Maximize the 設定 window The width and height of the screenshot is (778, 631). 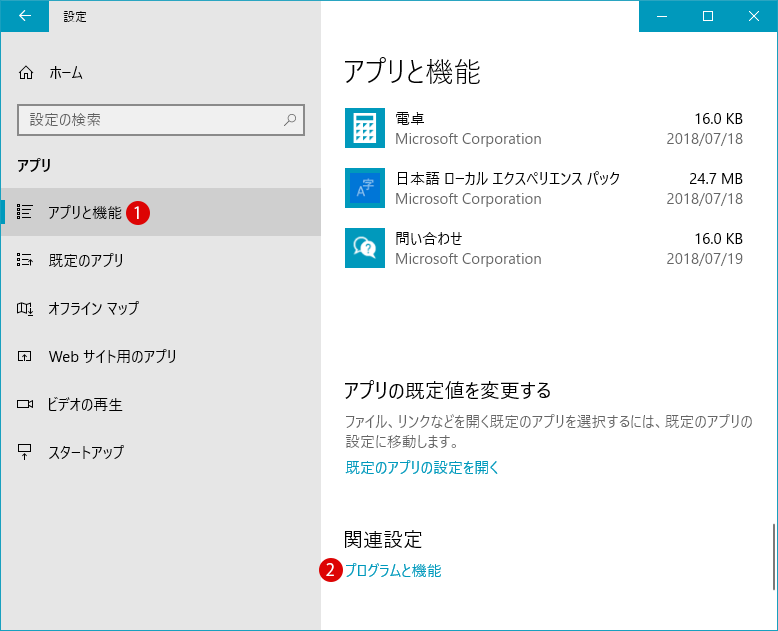(x=708, y=16)
